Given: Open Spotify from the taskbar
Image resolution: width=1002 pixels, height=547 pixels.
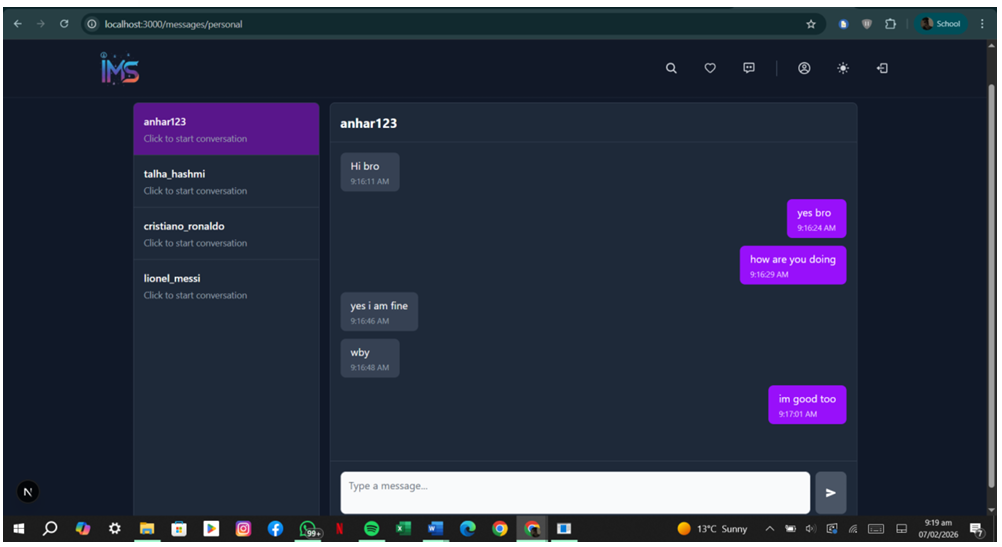Looking at the screenshot, I should [372, 529].
